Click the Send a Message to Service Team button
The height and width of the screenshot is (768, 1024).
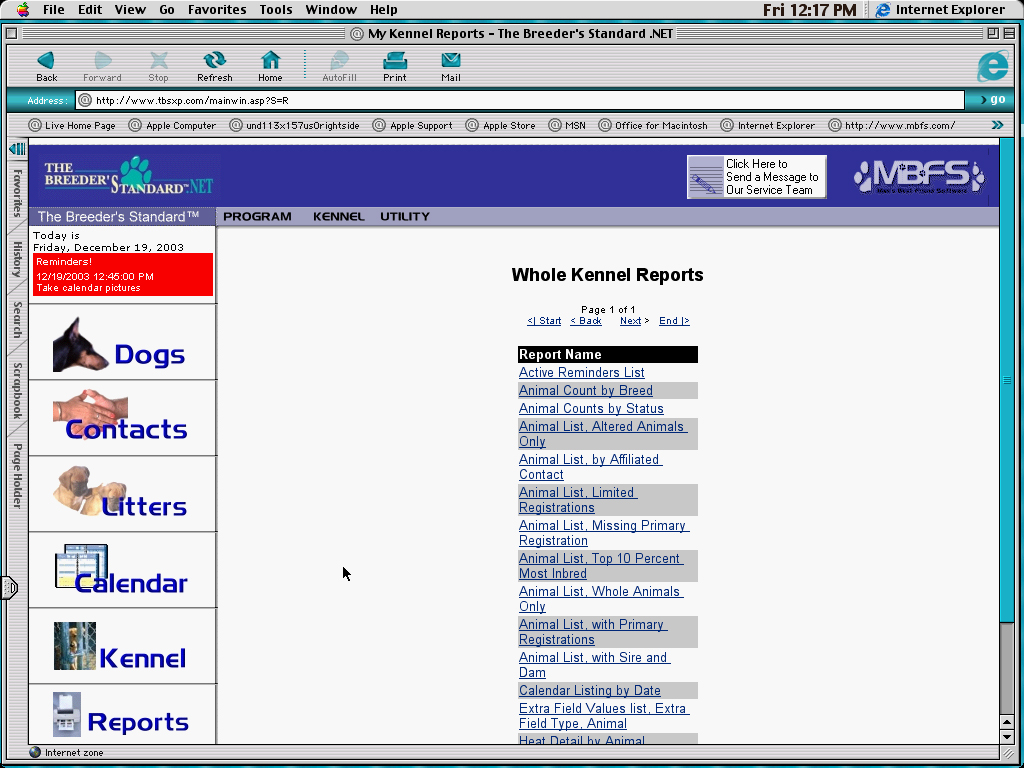(757, 177)
